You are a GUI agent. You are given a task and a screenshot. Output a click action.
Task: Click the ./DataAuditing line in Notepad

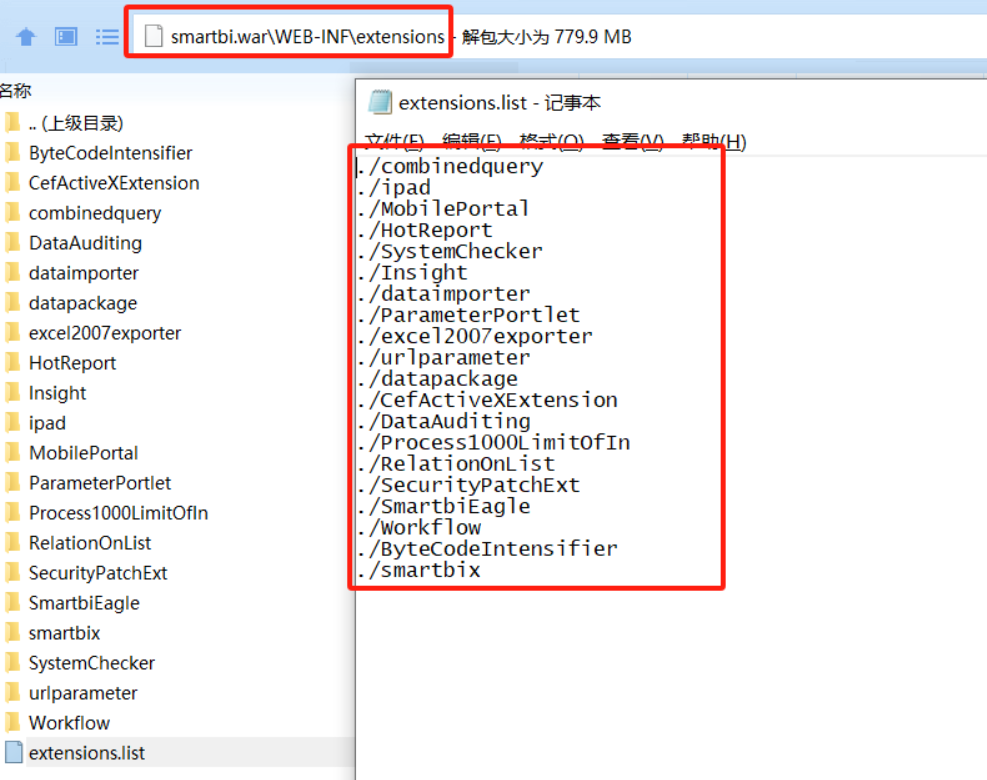pyautogui.click(x=443, y=421)
